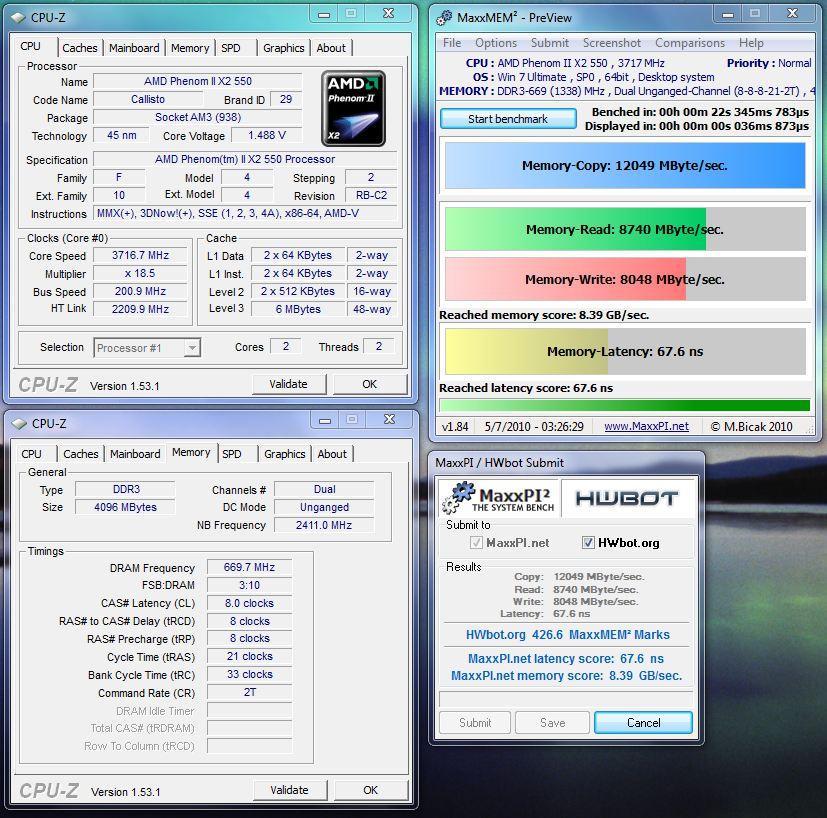Click the HWbot.org 426.6 MaxxMEM² Marks text
The image size is (827, 818).
pos(568,634)
